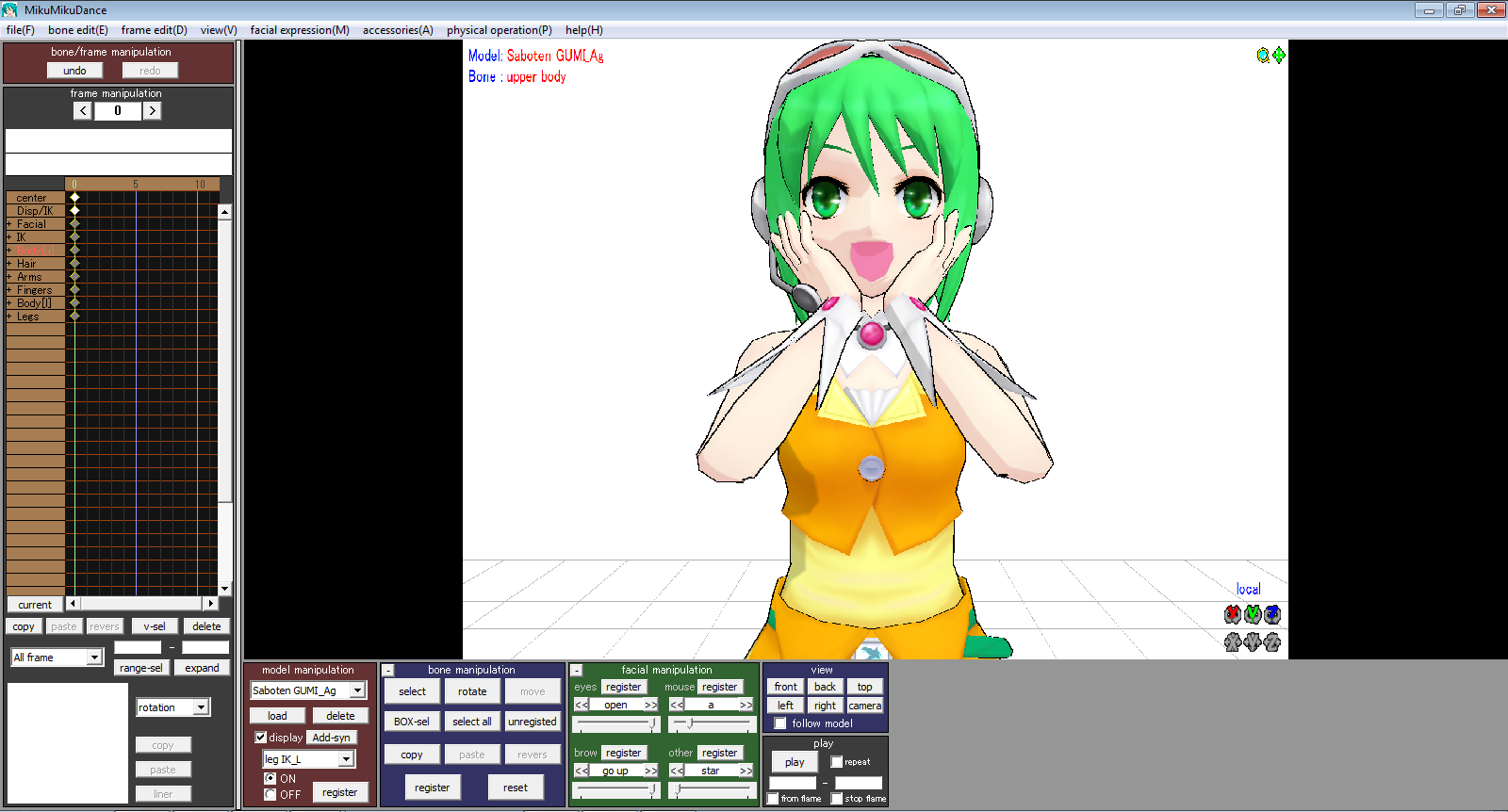
Task: Open the Saboten GUMI_Ag model dropdown
Action: click(x=358, y=690)
